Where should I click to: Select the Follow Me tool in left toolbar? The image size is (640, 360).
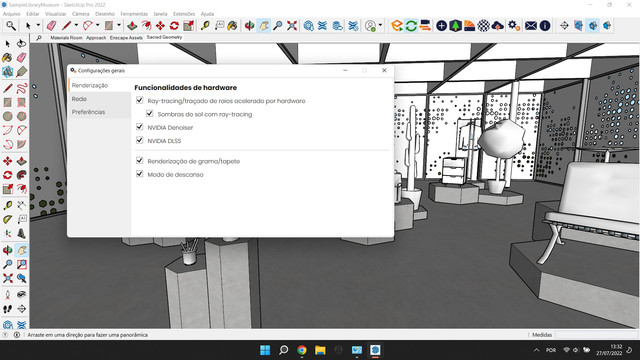point(22,175)
